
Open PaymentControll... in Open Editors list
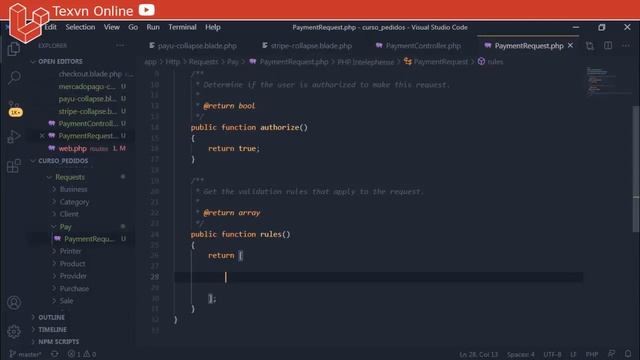tap(88, 123)
